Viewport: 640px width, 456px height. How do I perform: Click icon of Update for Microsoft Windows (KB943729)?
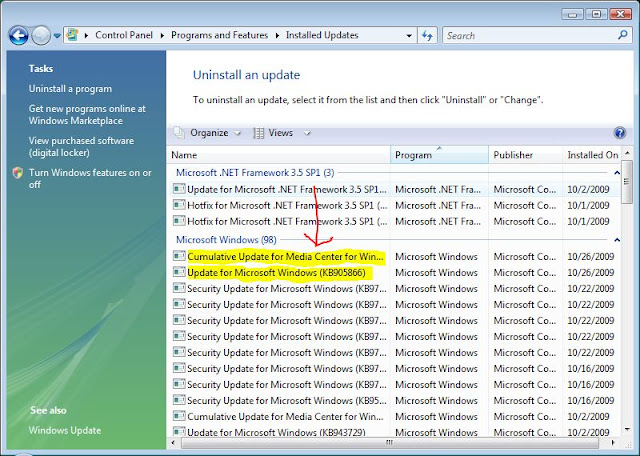point(179,432)
